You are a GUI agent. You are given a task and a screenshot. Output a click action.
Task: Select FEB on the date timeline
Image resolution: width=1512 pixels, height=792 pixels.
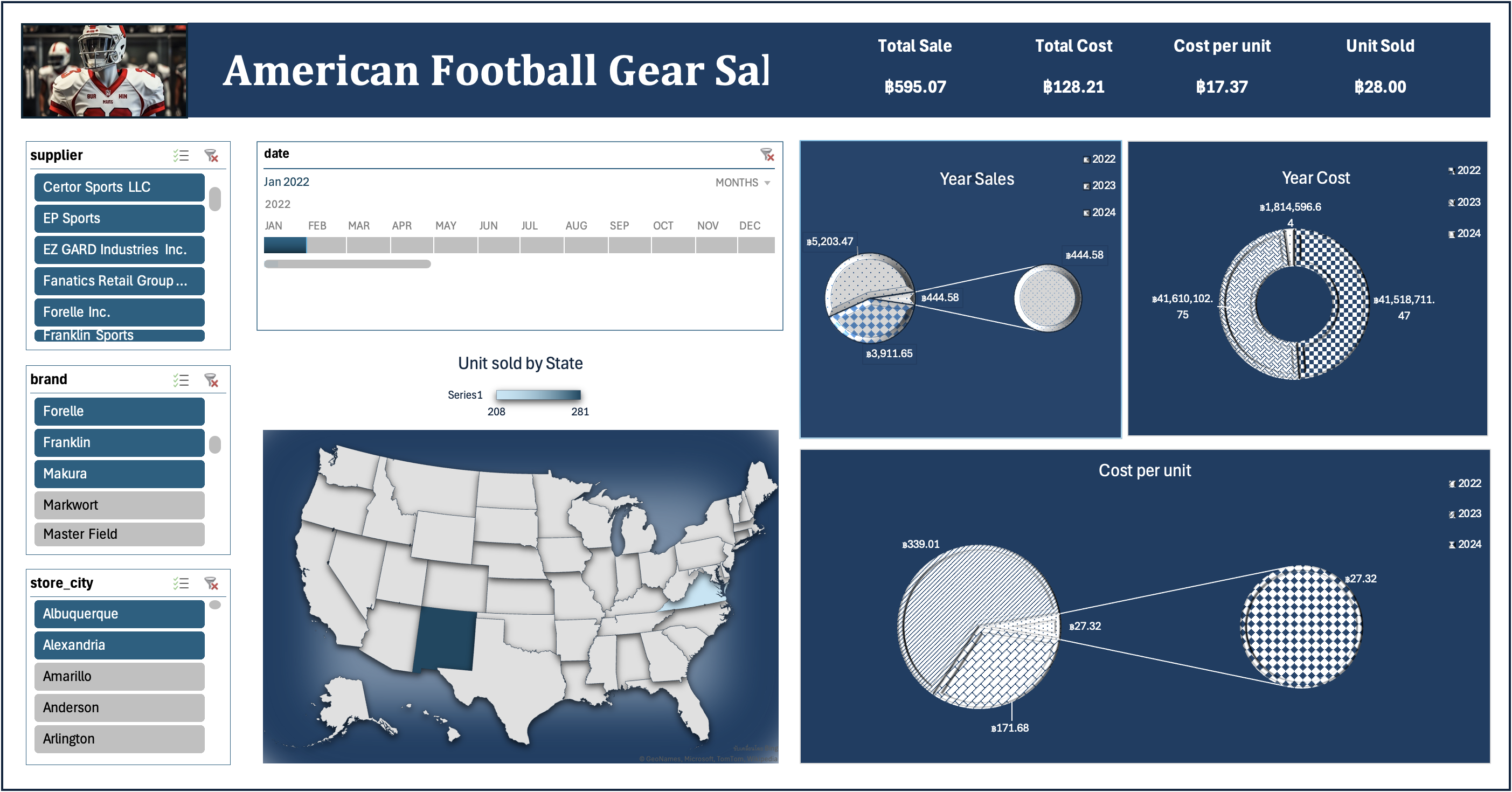pos(327,245)
